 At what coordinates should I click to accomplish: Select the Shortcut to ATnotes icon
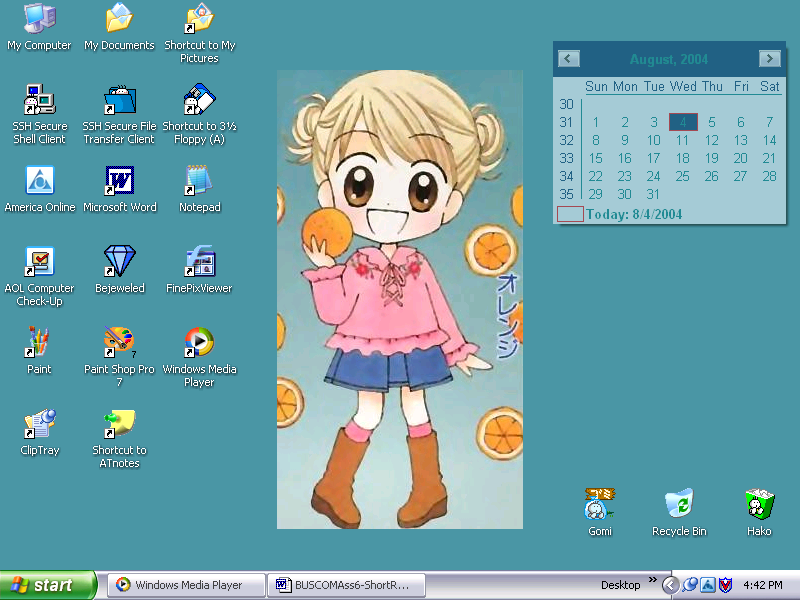coord(119,423)
